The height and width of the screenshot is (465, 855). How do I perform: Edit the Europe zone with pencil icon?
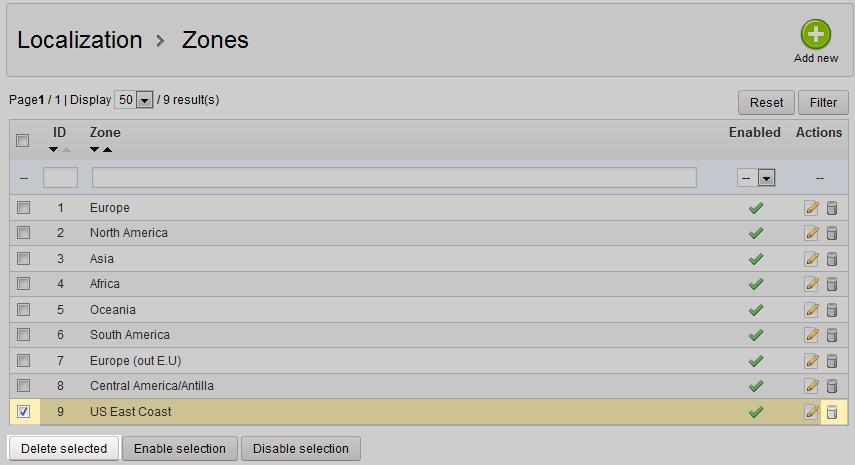click(811, 208)
